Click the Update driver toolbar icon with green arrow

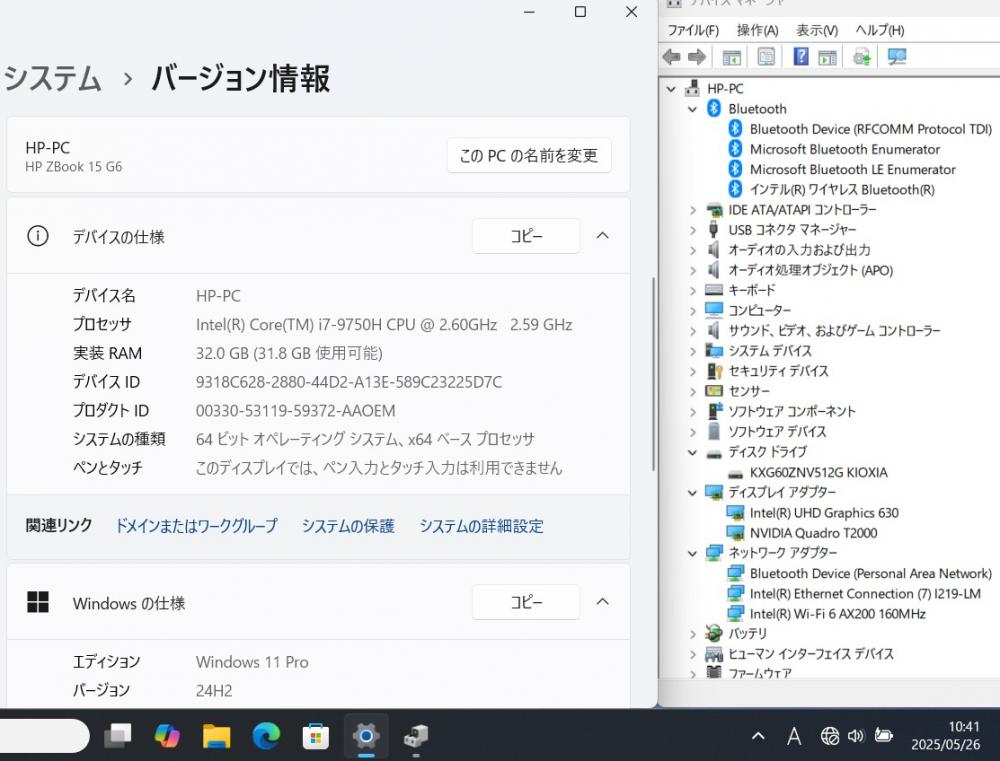coord(862,57)
